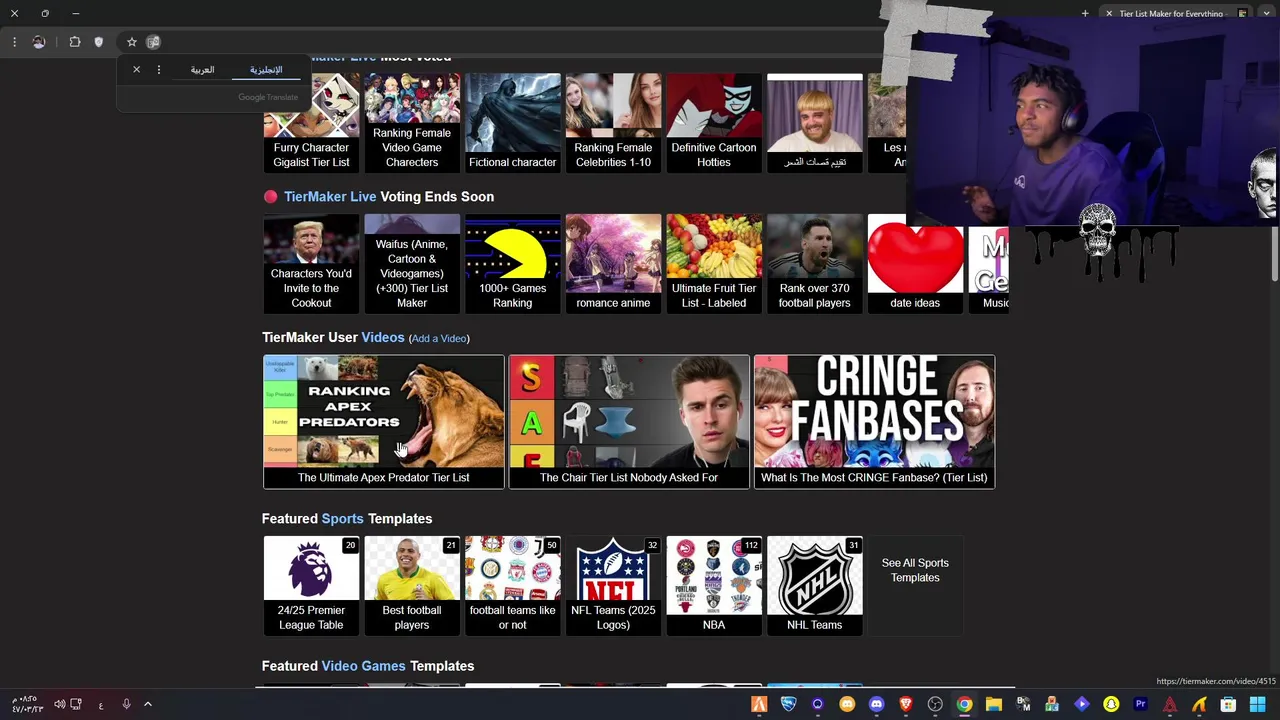Open the blue Discord icon in taskbar
This screenshot has height=720, width=1280.
[x=877, y=704]
